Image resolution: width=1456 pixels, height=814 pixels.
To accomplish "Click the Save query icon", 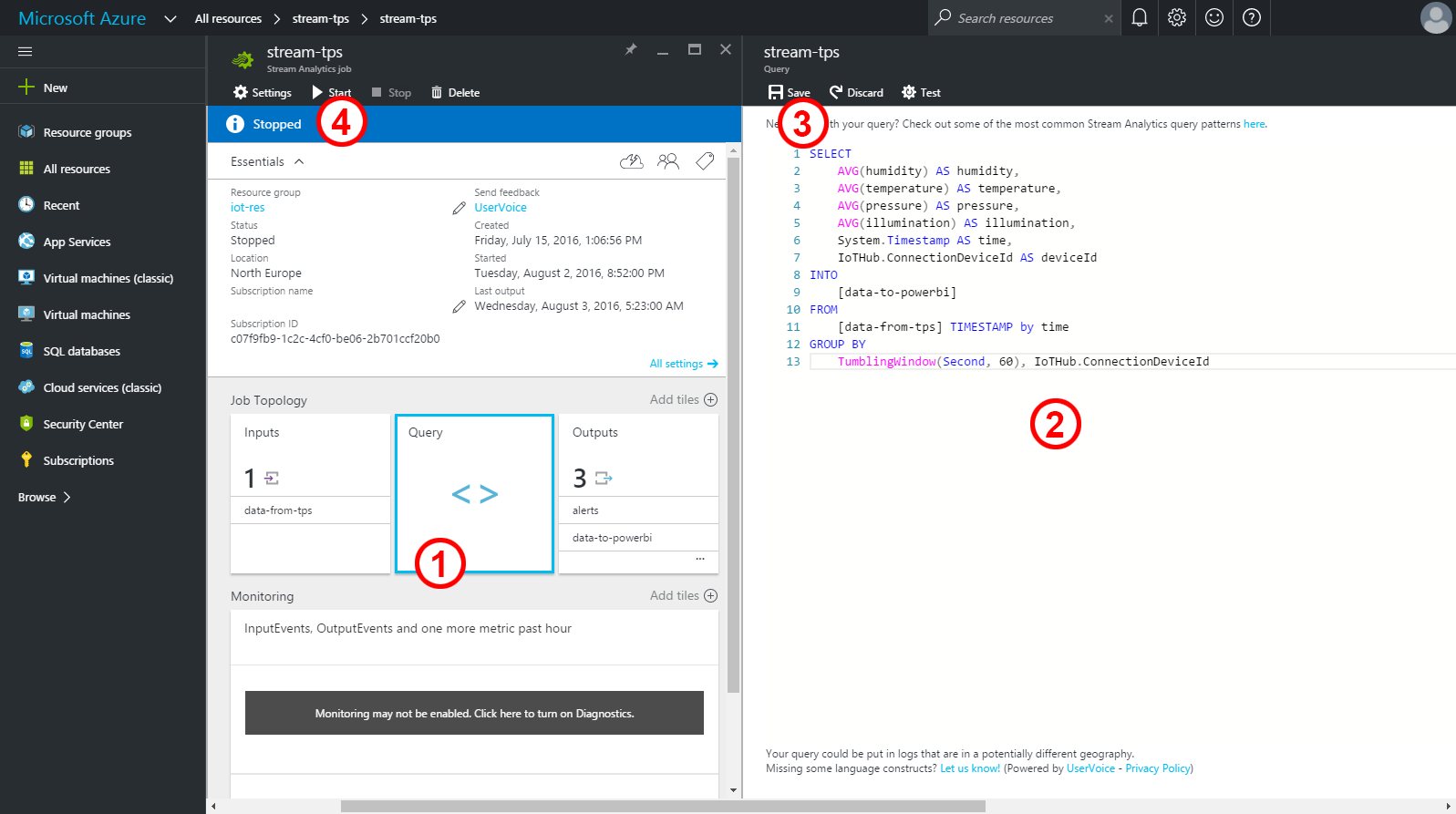I will 776,92.
